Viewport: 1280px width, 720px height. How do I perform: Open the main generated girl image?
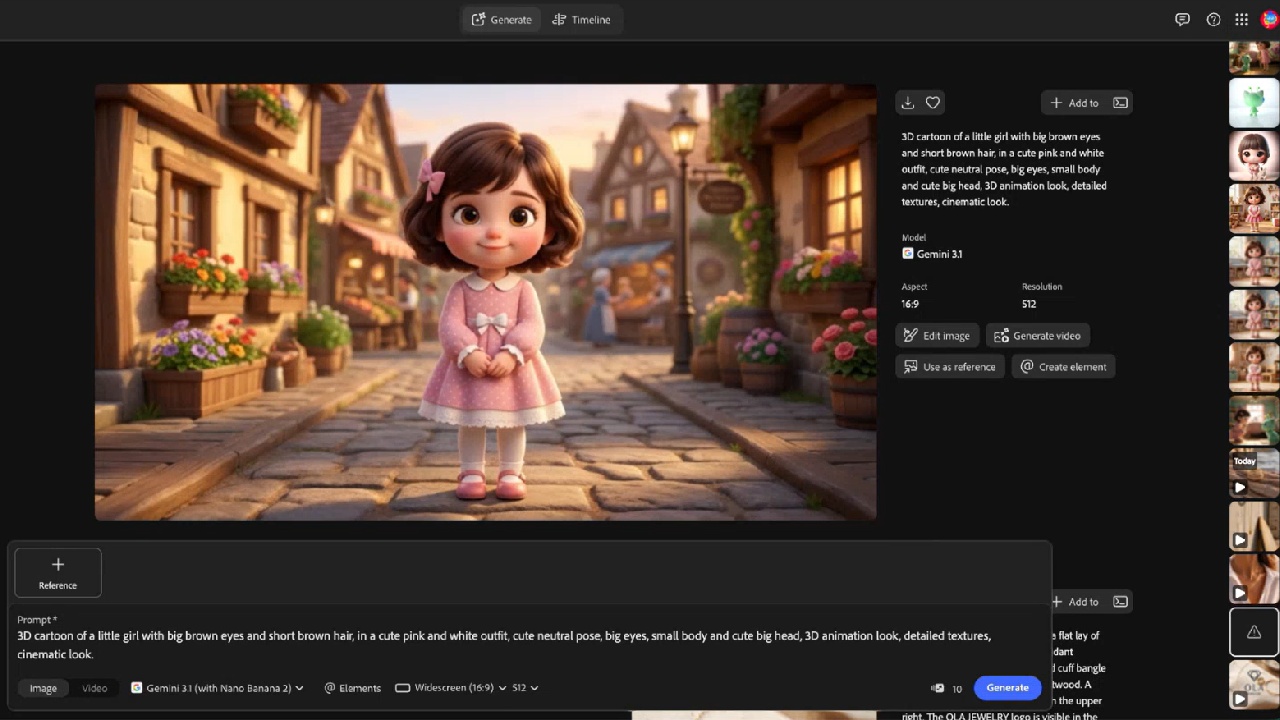point(485,302)
